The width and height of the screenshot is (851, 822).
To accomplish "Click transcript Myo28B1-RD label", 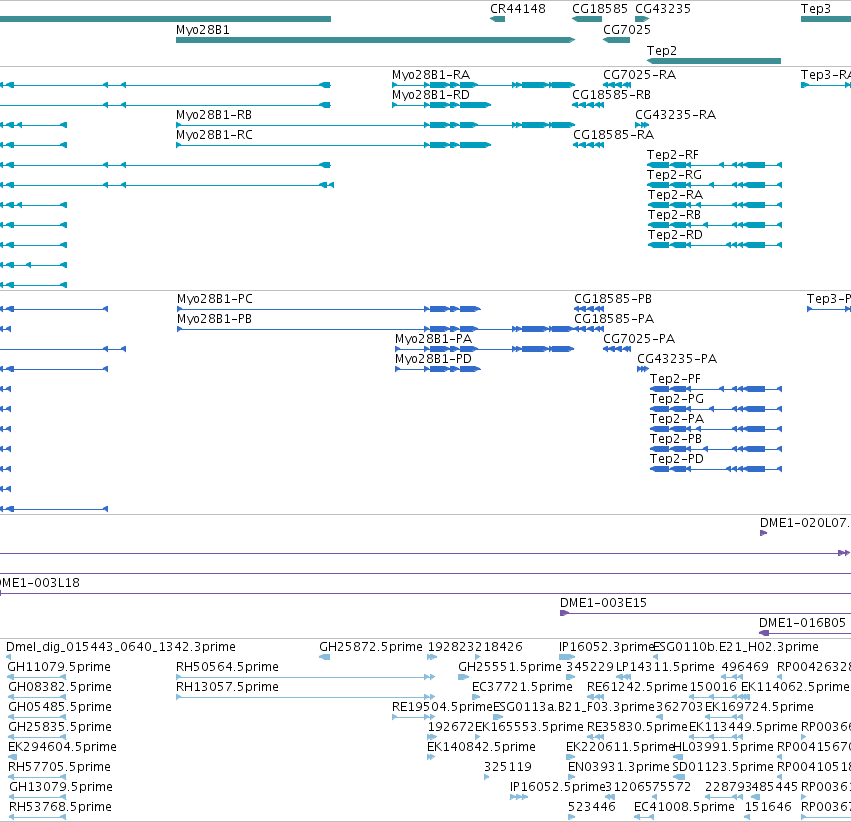I will tap(431, 95).
